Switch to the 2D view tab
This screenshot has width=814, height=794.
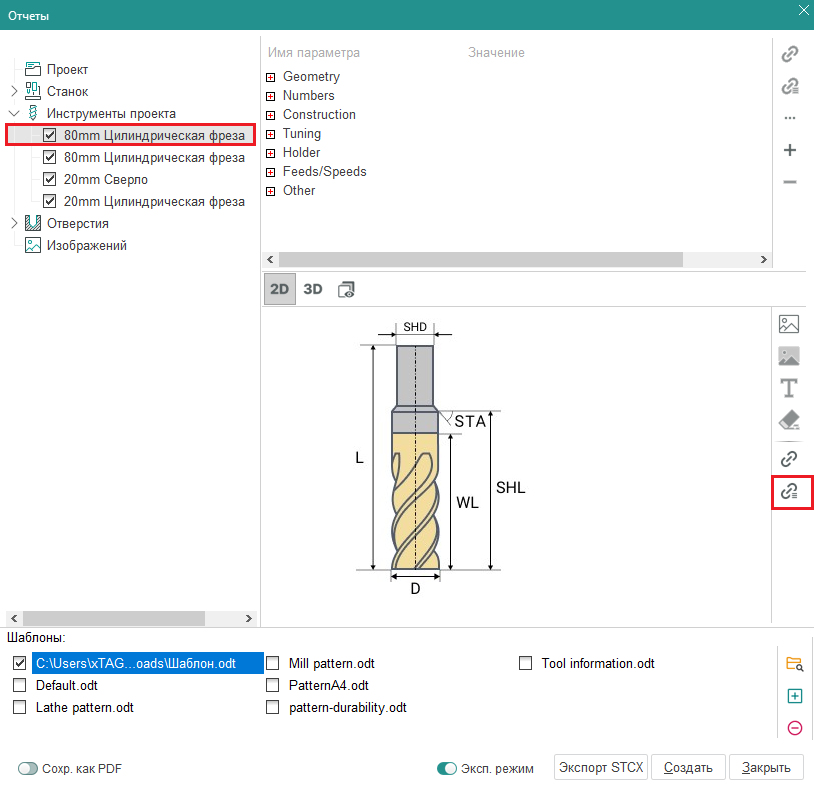tap(280, 289)
